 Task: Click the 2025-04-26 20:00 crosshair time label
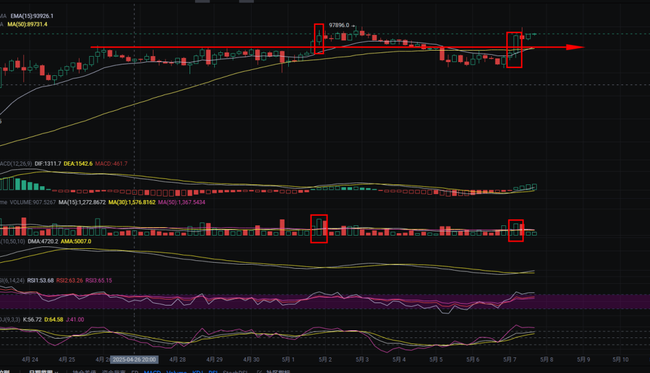[134, 359]
